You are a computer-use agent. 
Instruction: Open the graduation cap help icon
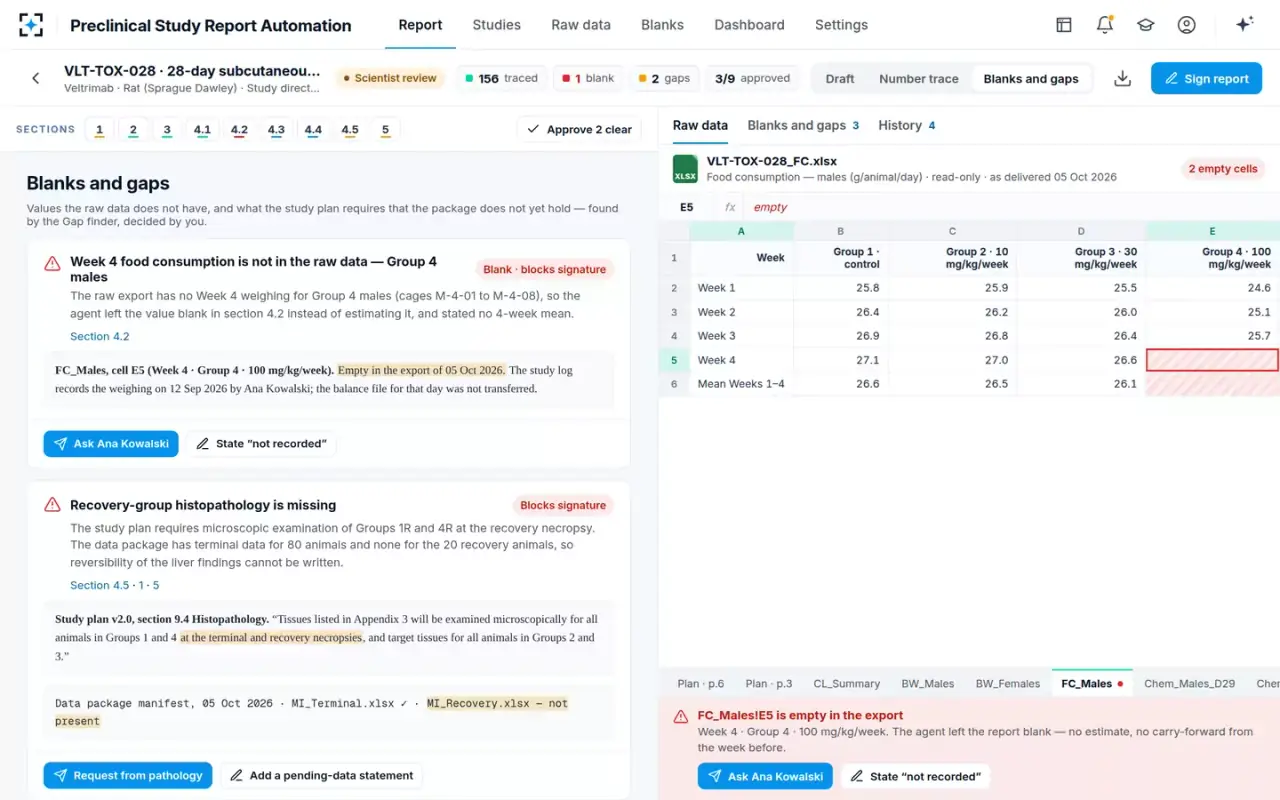click(1146, 25)
